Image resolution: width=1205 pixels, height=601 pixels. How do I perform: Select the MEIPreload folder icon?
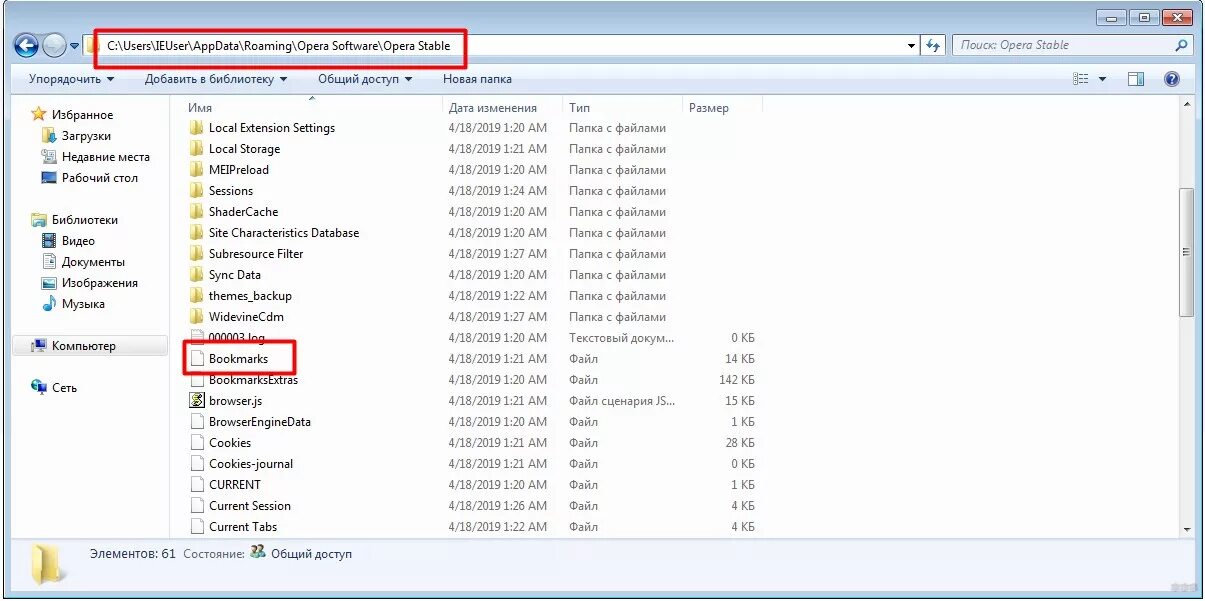pos(196,170)
